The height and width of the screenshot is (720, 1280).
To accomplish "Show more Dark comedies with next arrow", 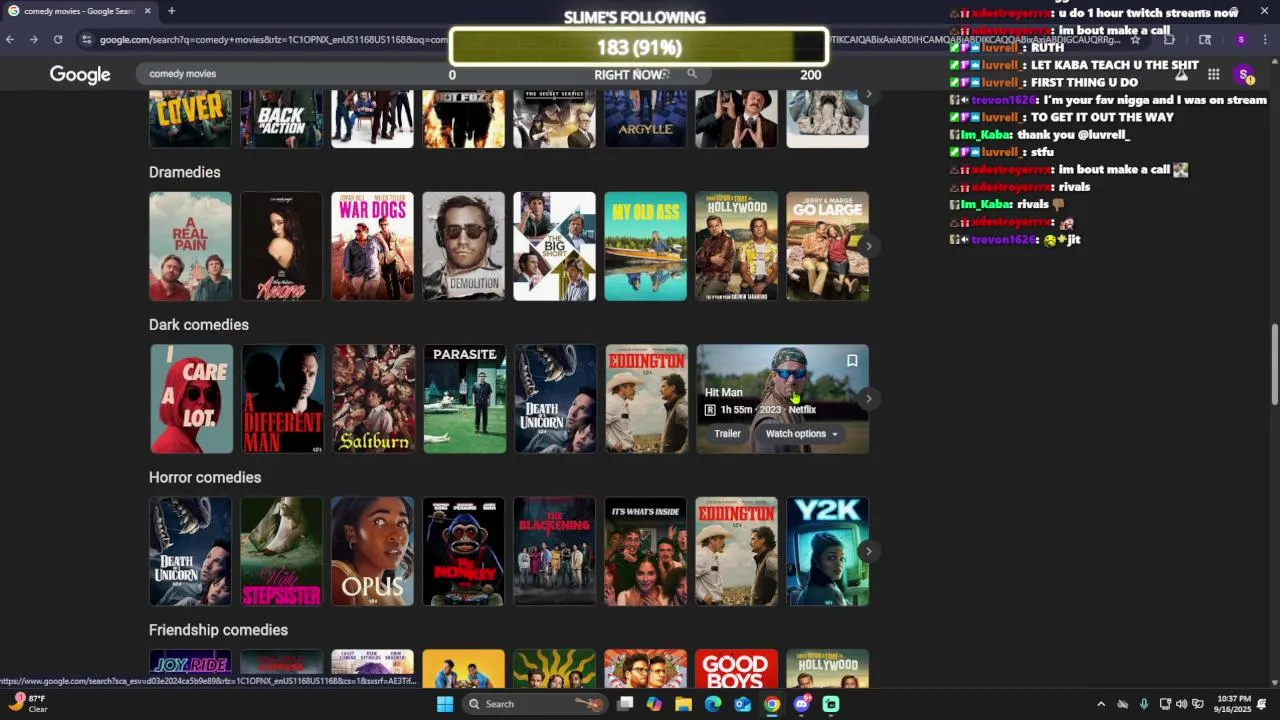I will point(869,399).
